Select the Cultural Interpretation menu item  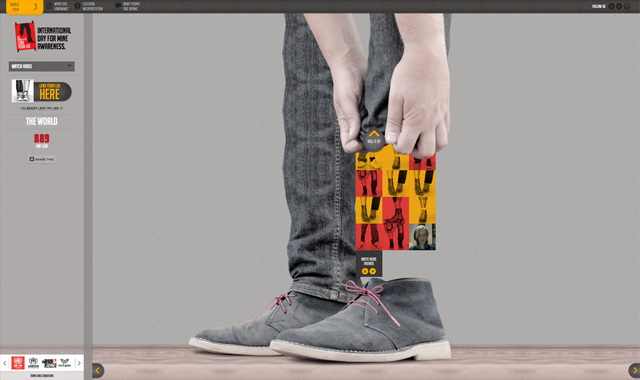pyautogui.click(x=89, y=6)
